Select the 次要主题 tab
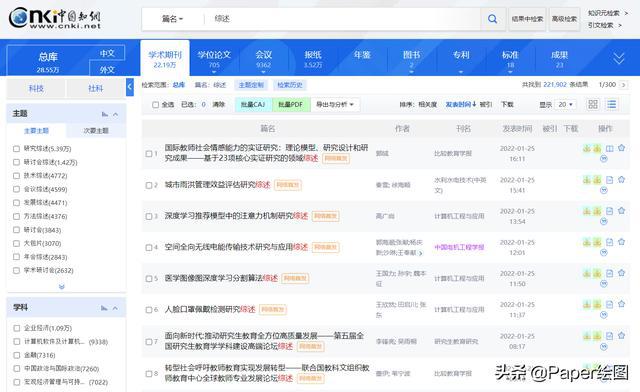 tap(96, 131)
